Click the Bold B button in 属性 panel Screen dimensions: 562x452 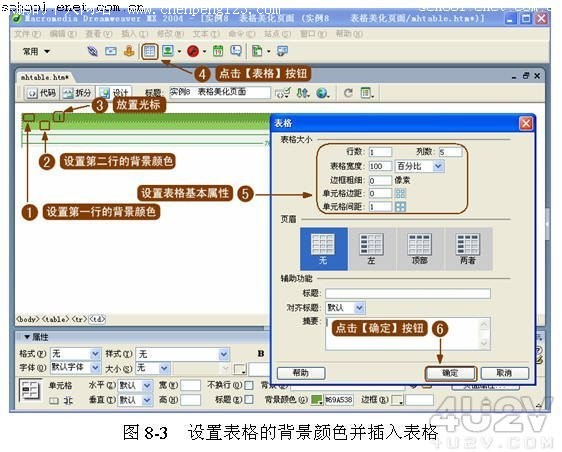coord(261,354)
